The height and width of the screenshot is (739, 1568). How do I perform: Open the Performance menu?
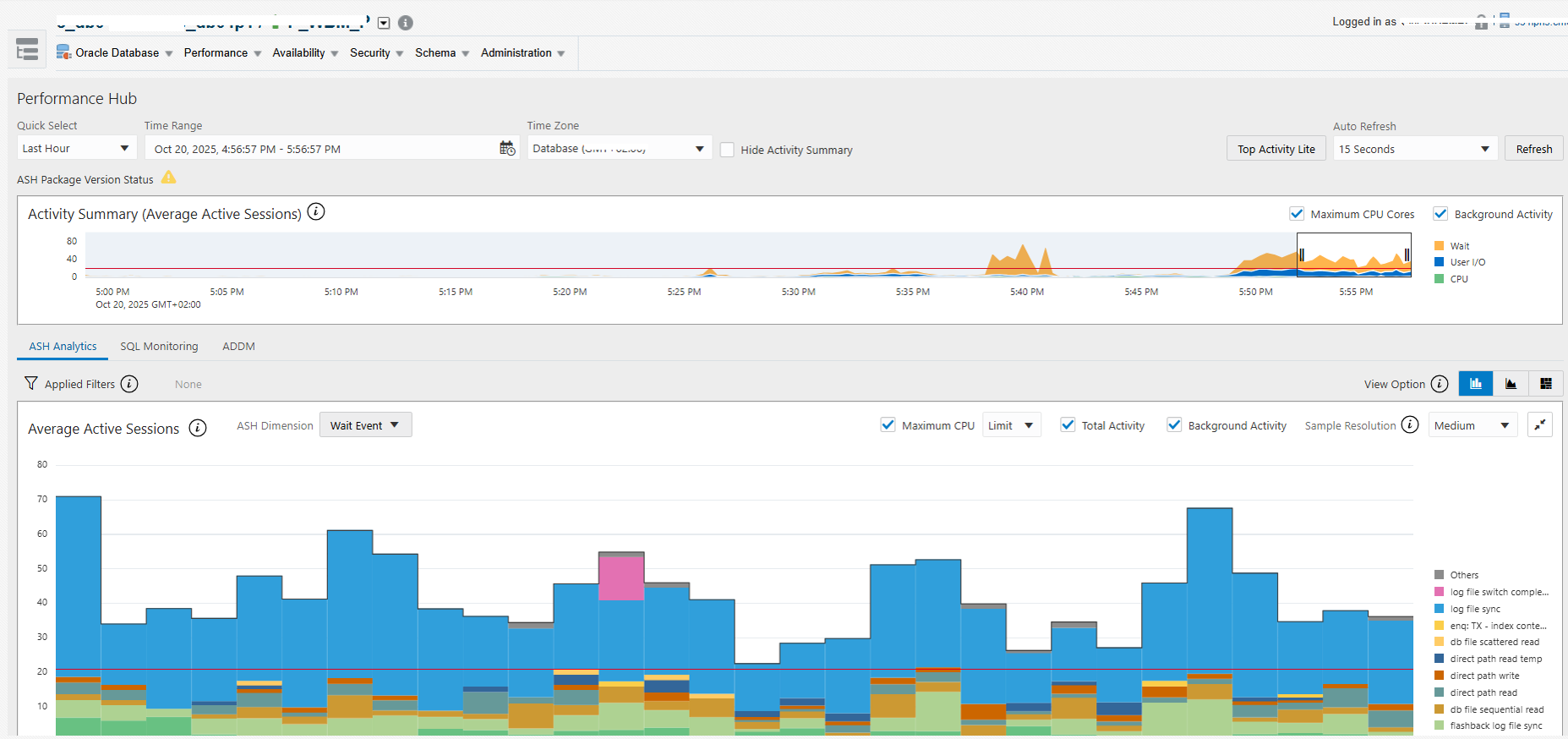click(222, 52)
